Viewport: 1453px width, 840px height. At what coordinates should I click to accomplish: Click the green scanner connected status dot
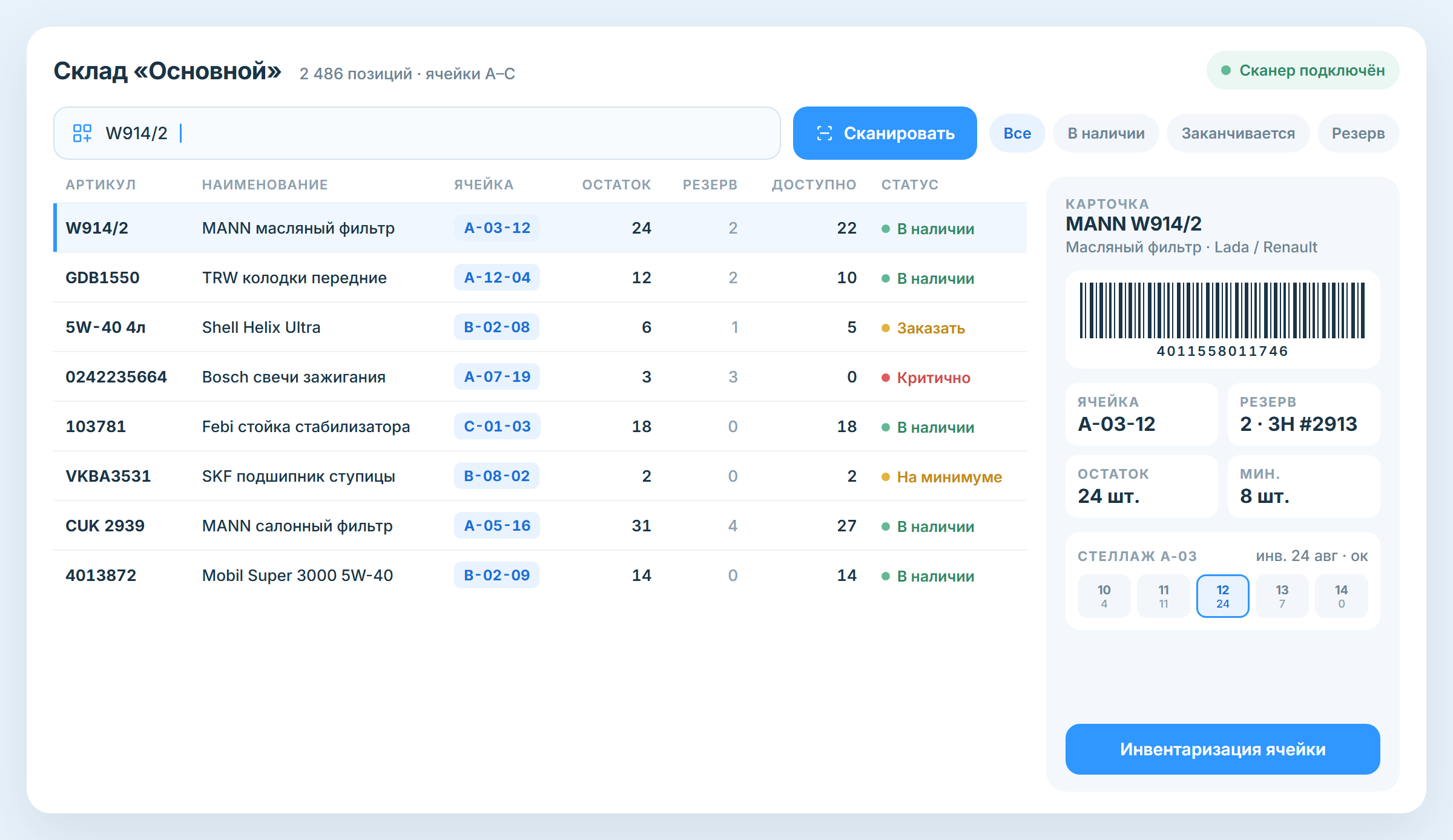coord(1226,71)
